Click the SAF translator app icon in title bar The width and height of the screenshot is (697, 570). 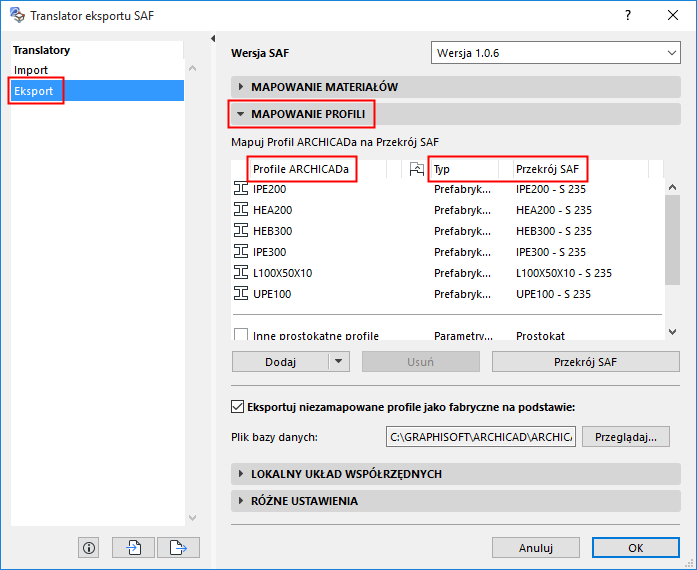tap(17, 15)
